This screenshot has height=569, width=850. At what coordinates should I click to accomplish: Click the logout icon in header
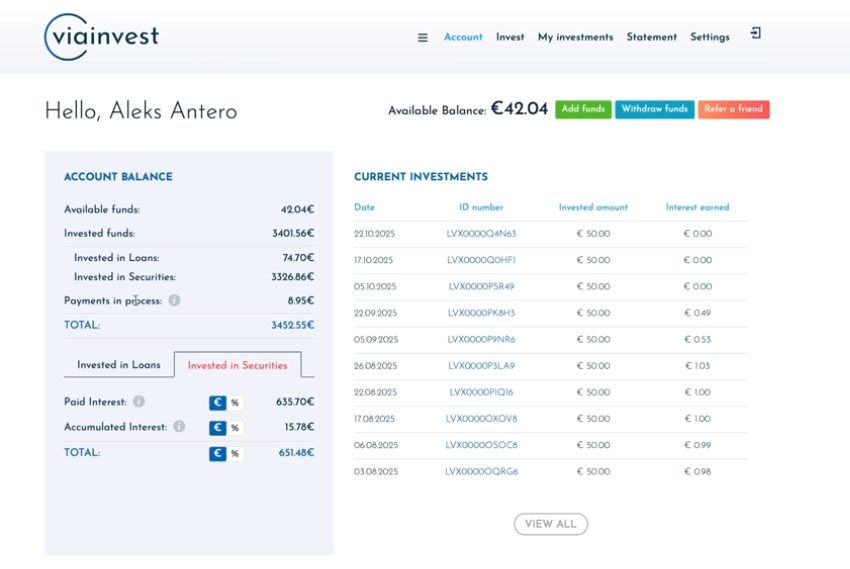pyautogui.click(x=756, y=34)
